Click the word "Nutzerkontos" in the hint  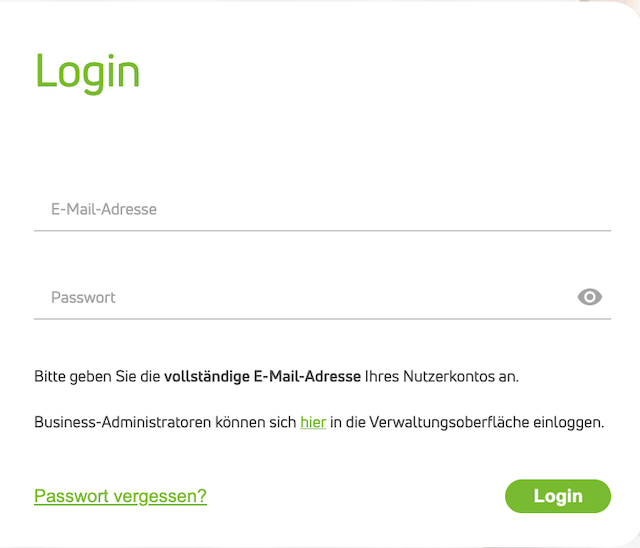(446, 377)
